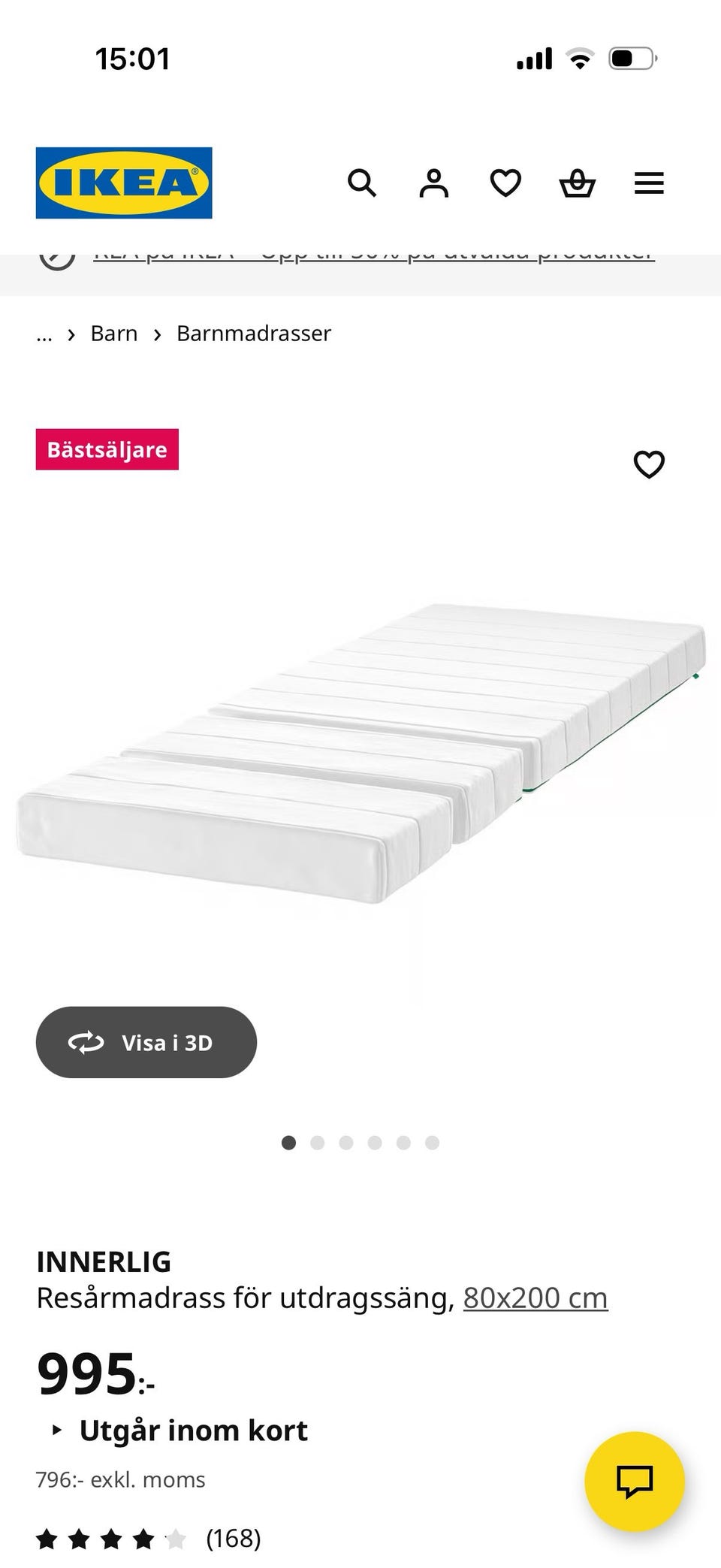This screenshot has height=1568, width=721.
Task: Click the IKEA logo
Action: 124,183
